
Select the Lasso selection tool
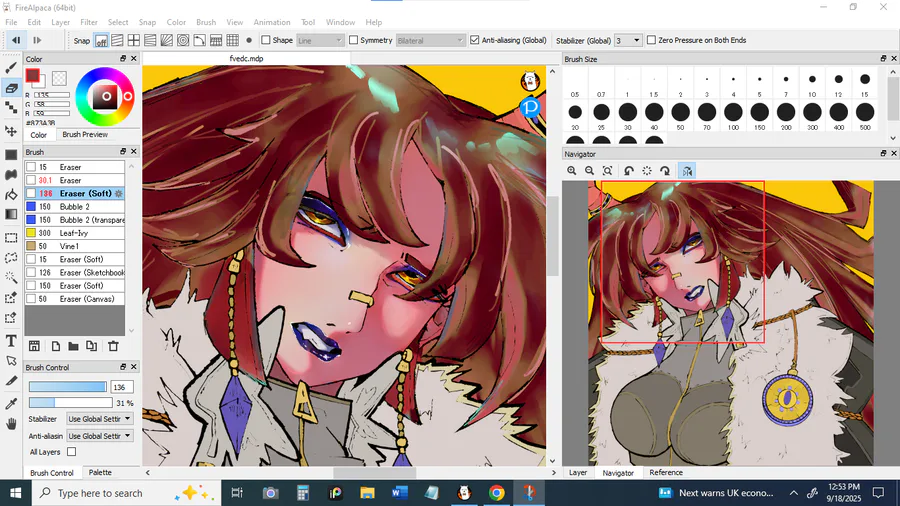click(11, 258)
